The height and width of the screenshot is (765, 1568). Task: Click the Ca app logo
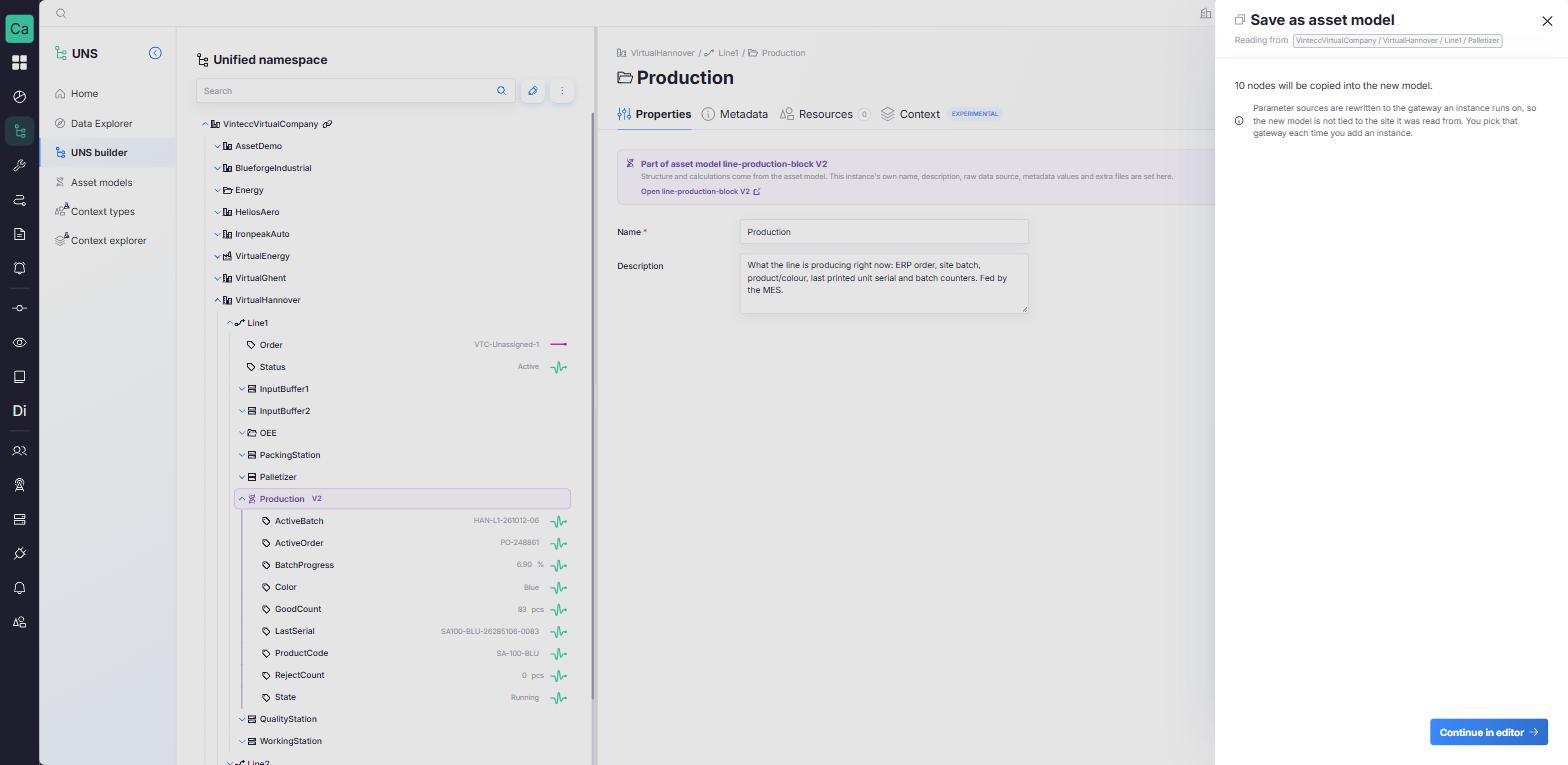(x=19, y=28)
